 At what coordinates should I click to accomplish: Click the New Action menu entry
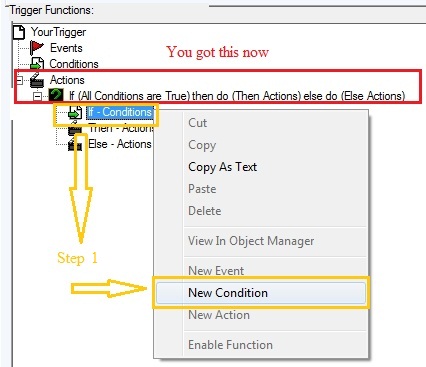click(x=219, y=315)
